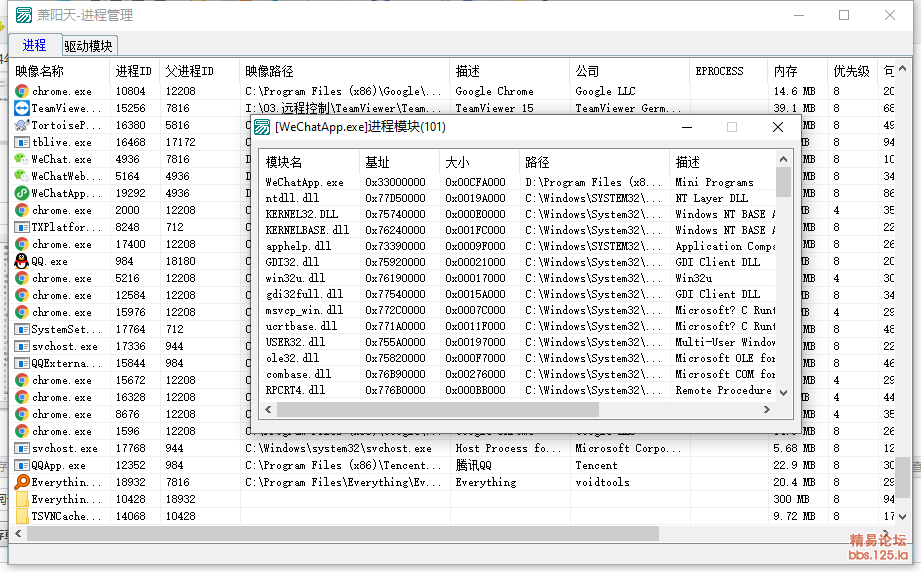Viewport: 921px width, 572px height.
Task: Open the 进程 tab
Action: tap(34, 46)
